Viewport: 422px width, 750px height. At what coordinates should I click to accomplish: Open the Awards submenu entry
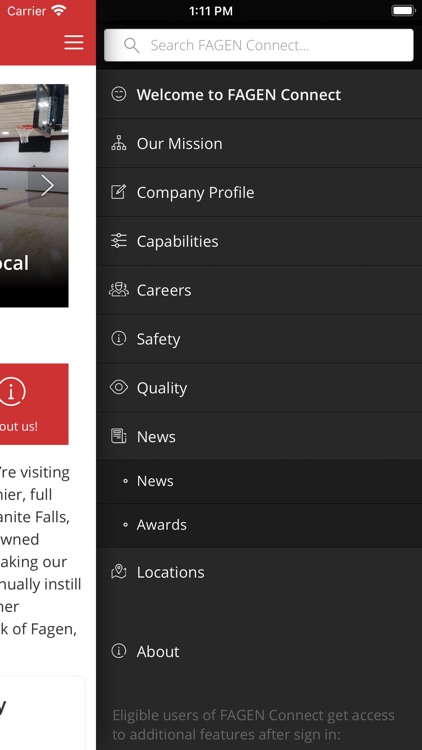pyautogui.click(x=259, y=525)
